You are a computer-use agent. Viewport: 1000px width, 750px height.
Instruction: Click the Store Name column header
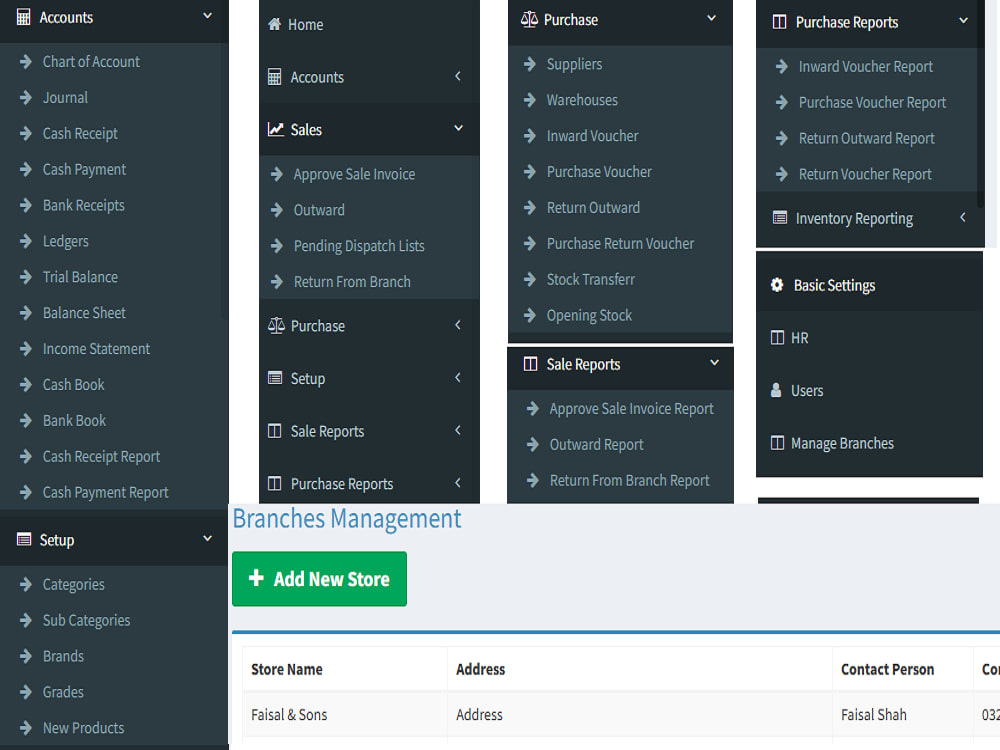click(287, 669)
